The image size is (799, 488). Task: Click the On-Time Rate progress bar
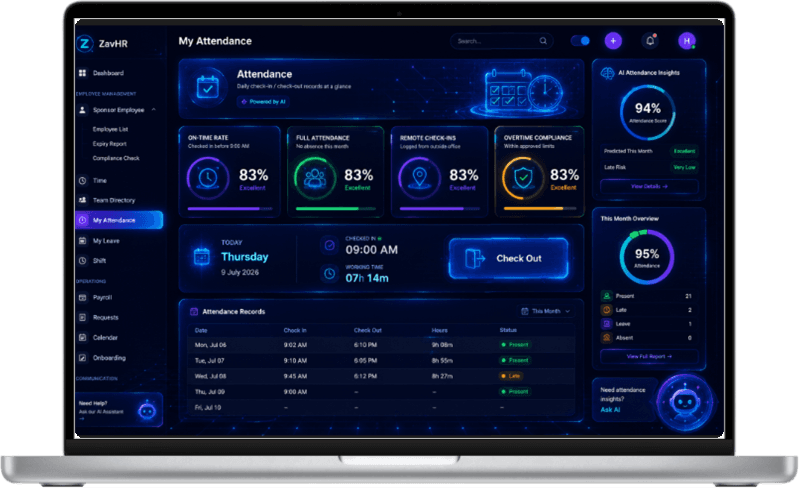click(x=230, y=209)
